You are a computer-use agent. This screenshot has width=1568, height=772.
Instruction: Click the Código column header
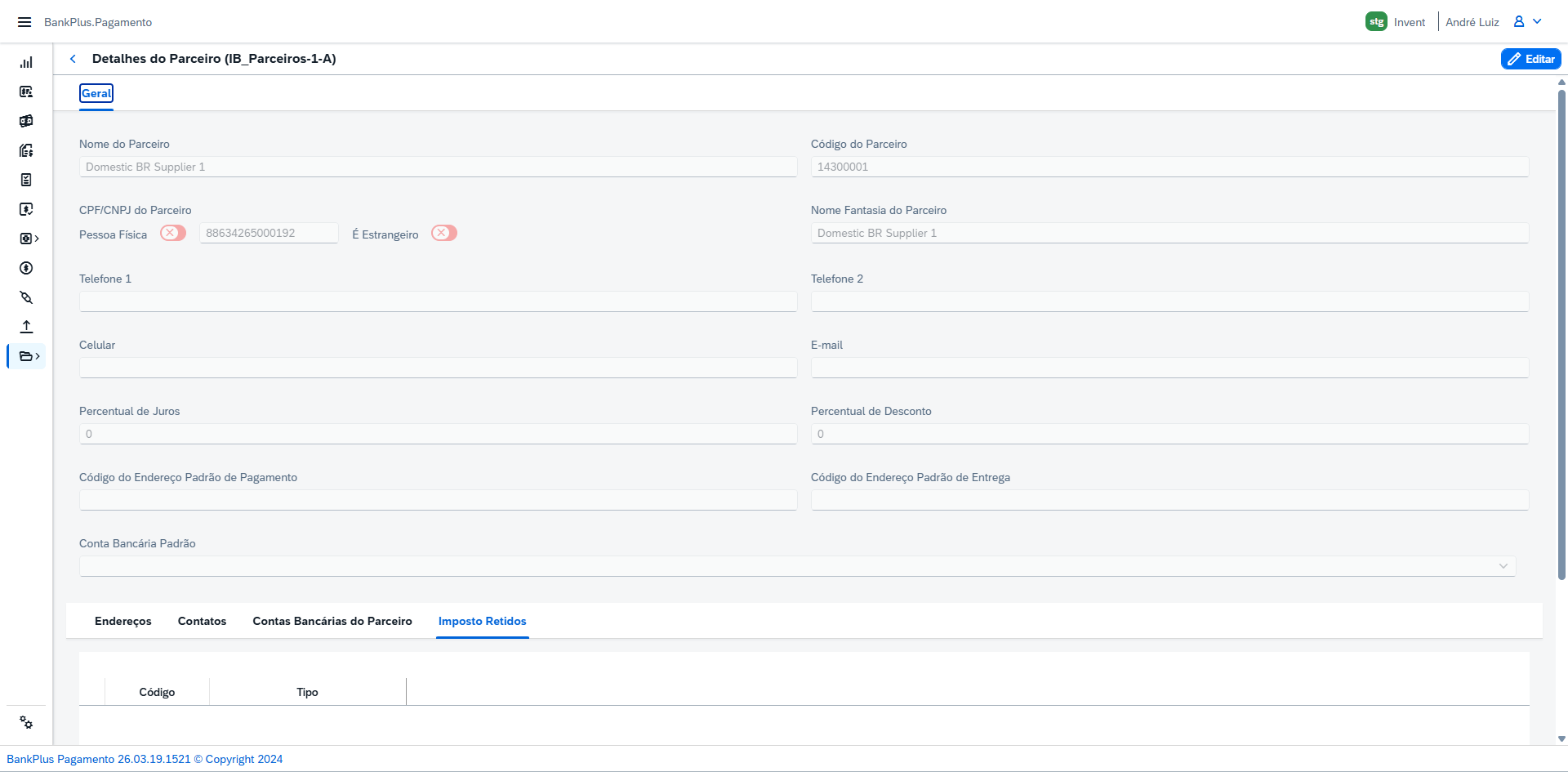coord(157,692)
